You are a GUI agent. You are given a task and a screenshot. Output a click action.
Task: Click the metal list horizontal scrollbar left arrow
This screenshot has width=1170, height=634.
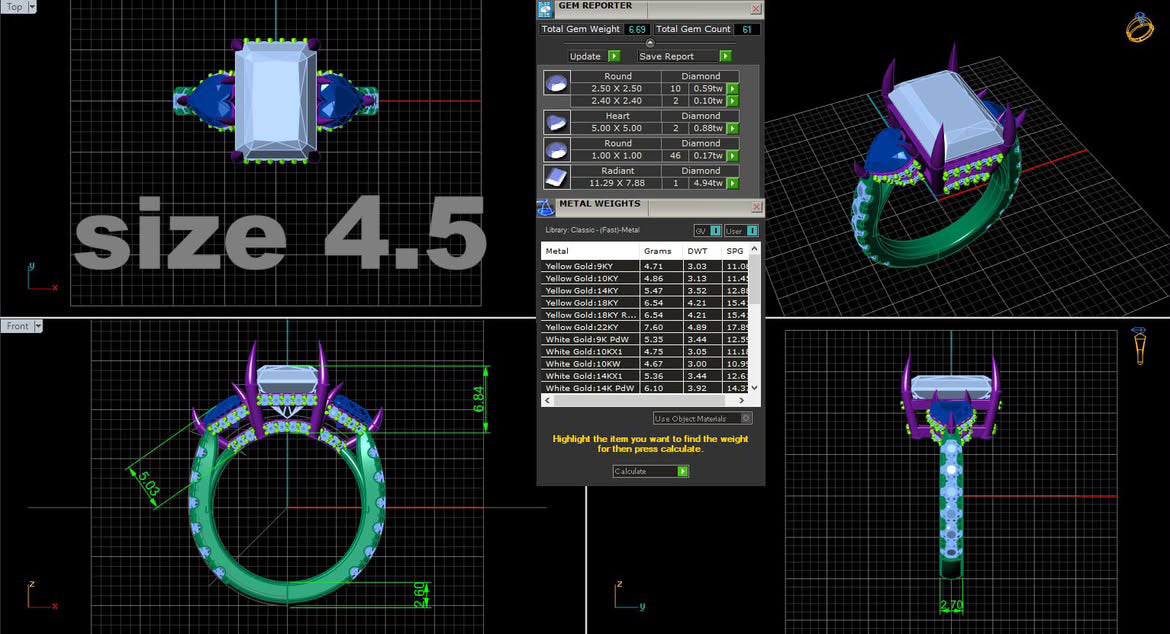(548, 401)
